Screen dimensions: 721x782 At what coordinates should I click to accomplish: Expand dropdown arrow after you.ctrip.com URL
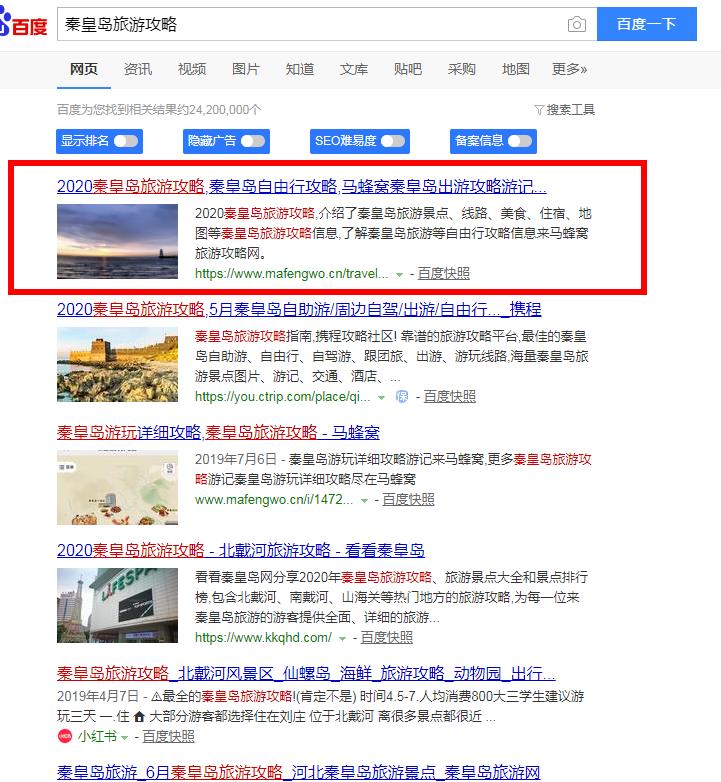pyautogui.click(x=381, y=397)
